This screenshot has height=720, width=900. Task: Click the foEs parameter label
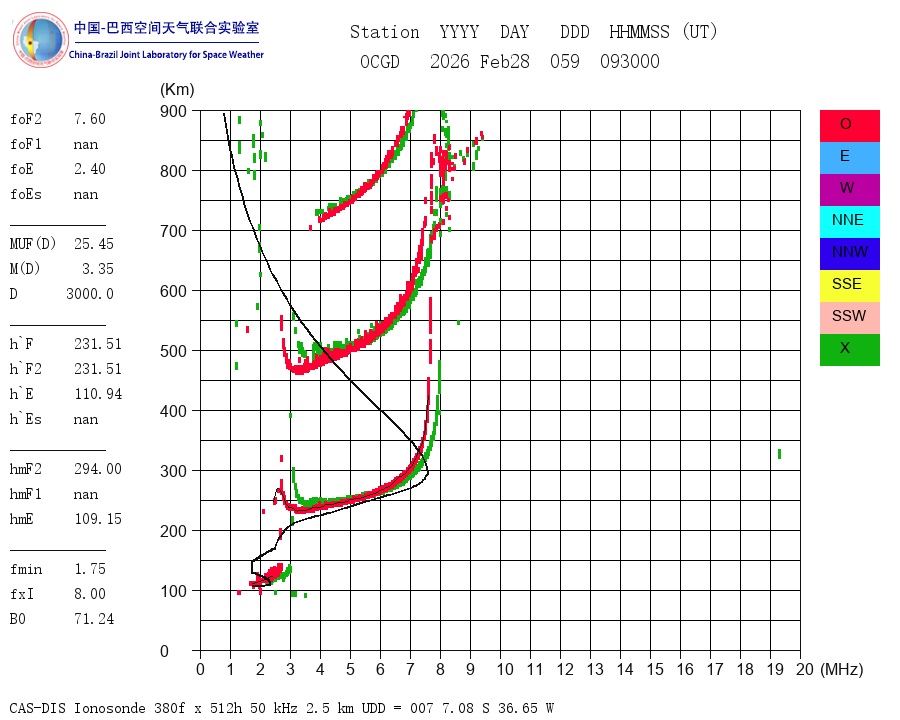26,194
